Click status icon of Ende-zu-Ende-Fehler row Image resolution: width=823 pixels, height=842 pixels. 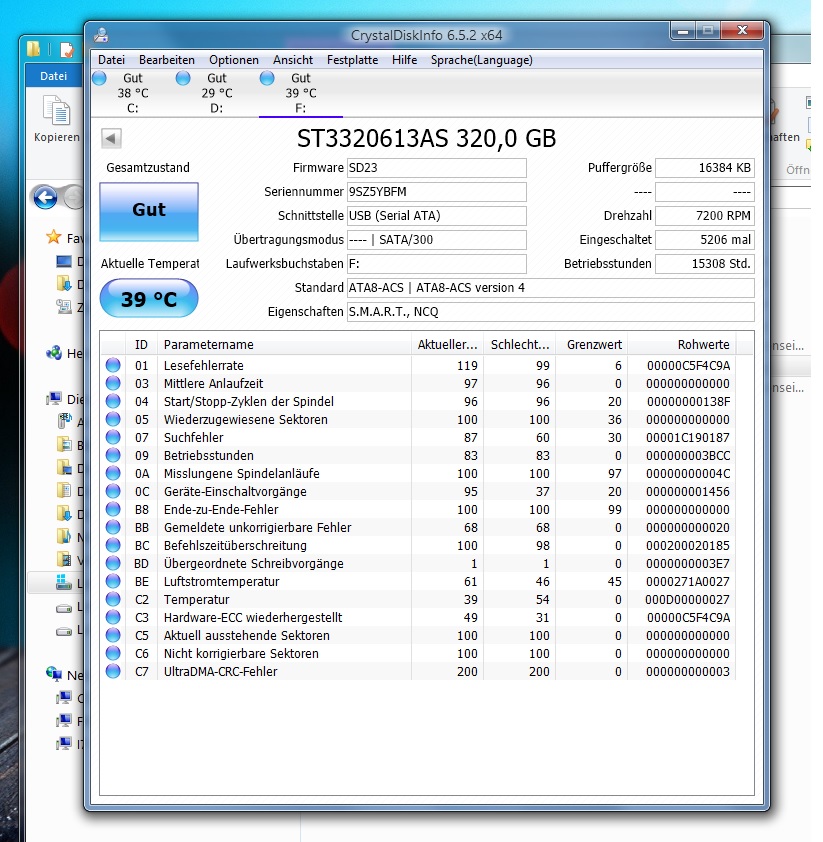coord(113,510)
